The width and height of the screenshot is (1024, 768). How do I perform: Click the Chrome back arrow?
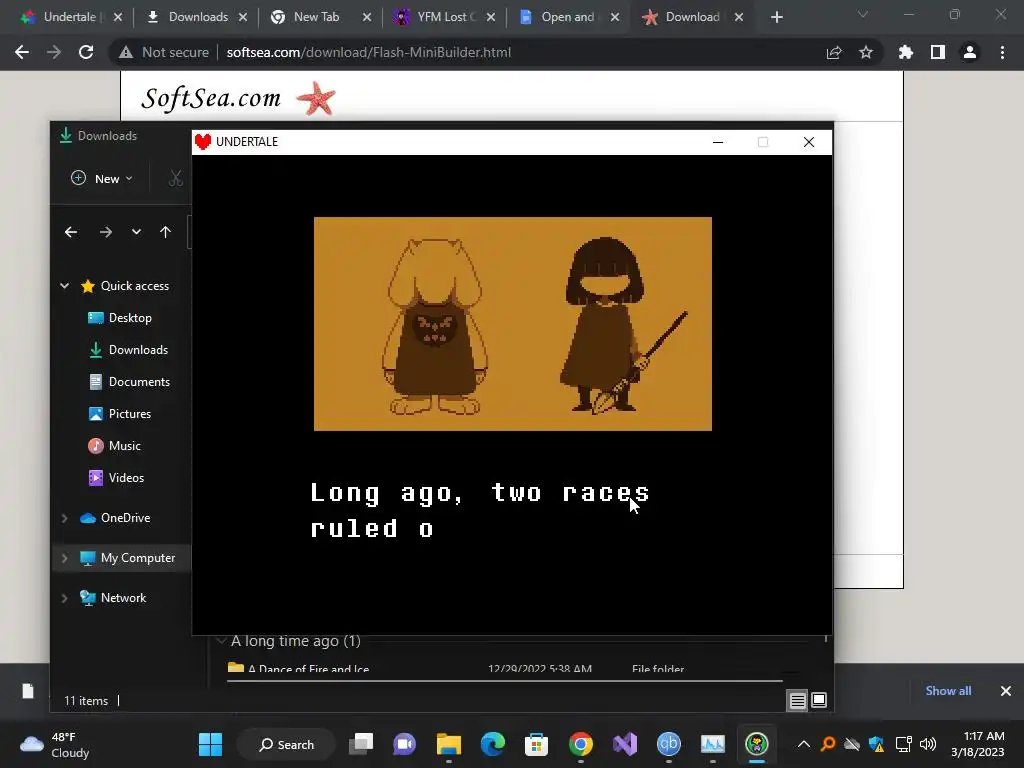click(22, 52)
